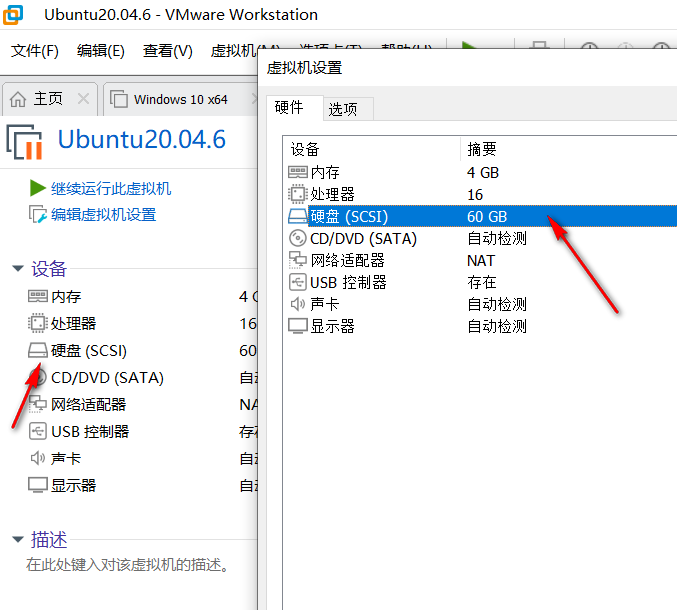Select USB 控制器 text in main window device list
The height and width of the screenshot is (610, 677).
coord(90,432)
